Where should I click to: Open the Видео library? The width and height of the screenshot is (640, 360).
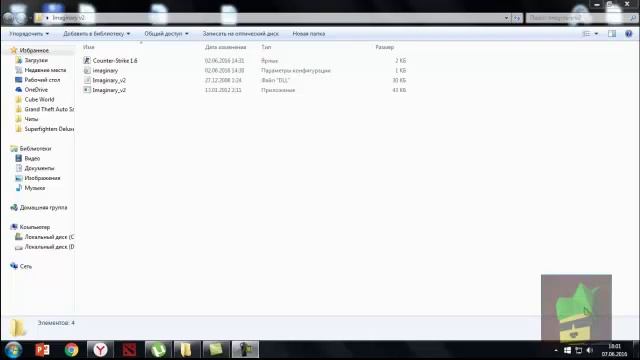pos(32,158)
